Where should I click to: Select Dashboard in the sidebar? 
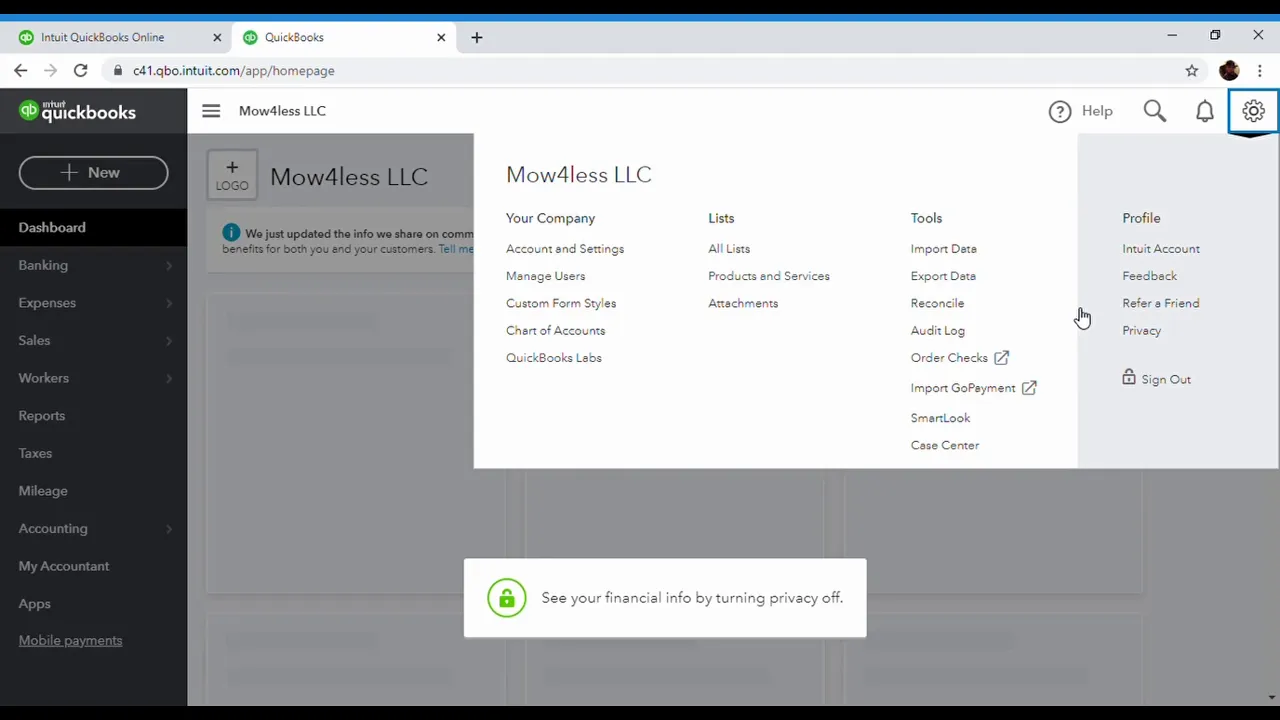click(x=93, y=227)
